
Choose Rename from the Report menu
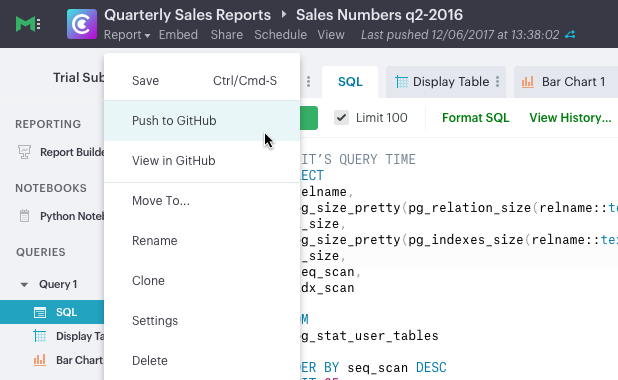coord(202,241)
